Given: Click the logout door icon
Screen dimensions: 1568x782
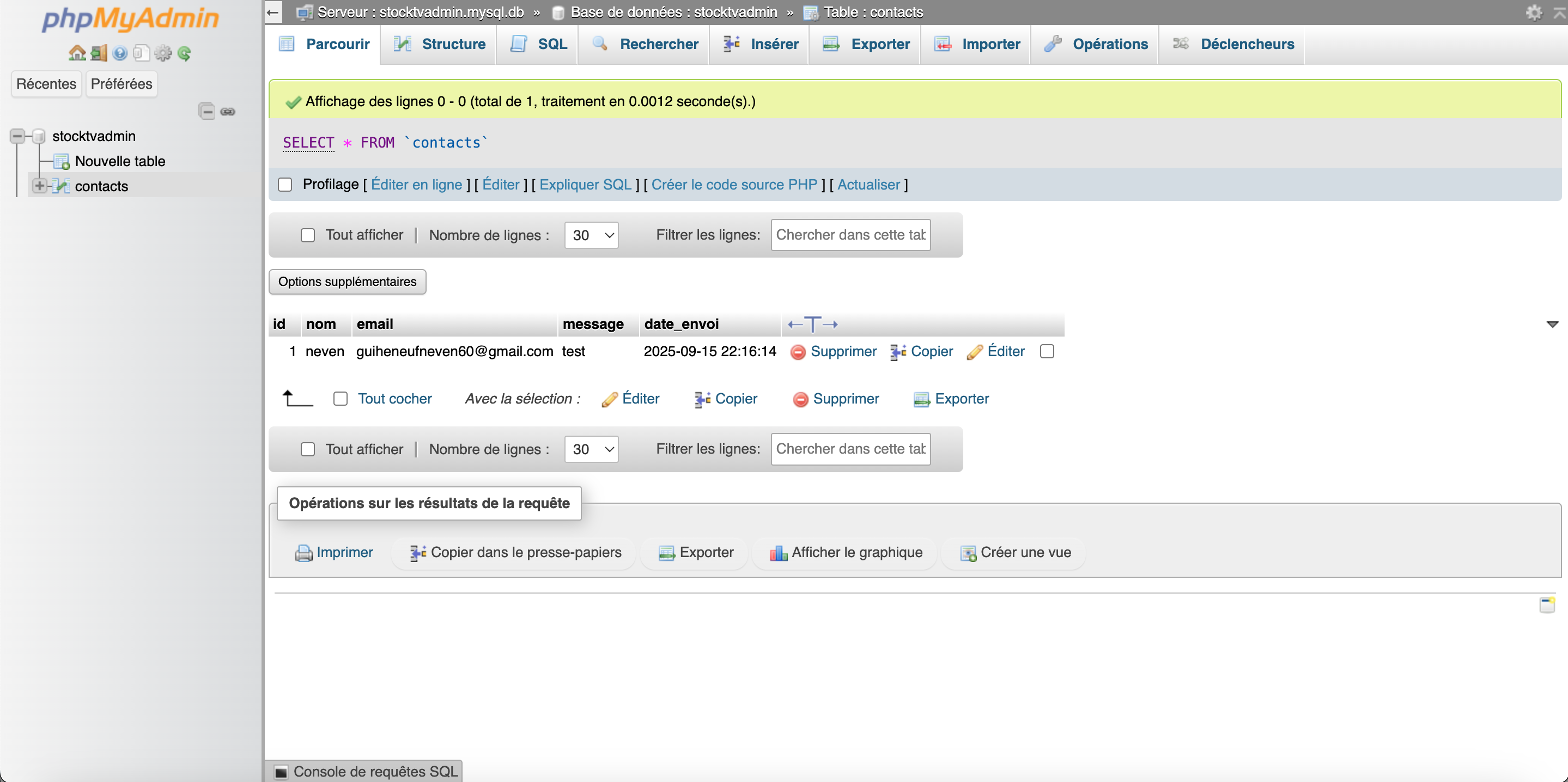Looking at the screenshot, I should [x=99, y=53].
